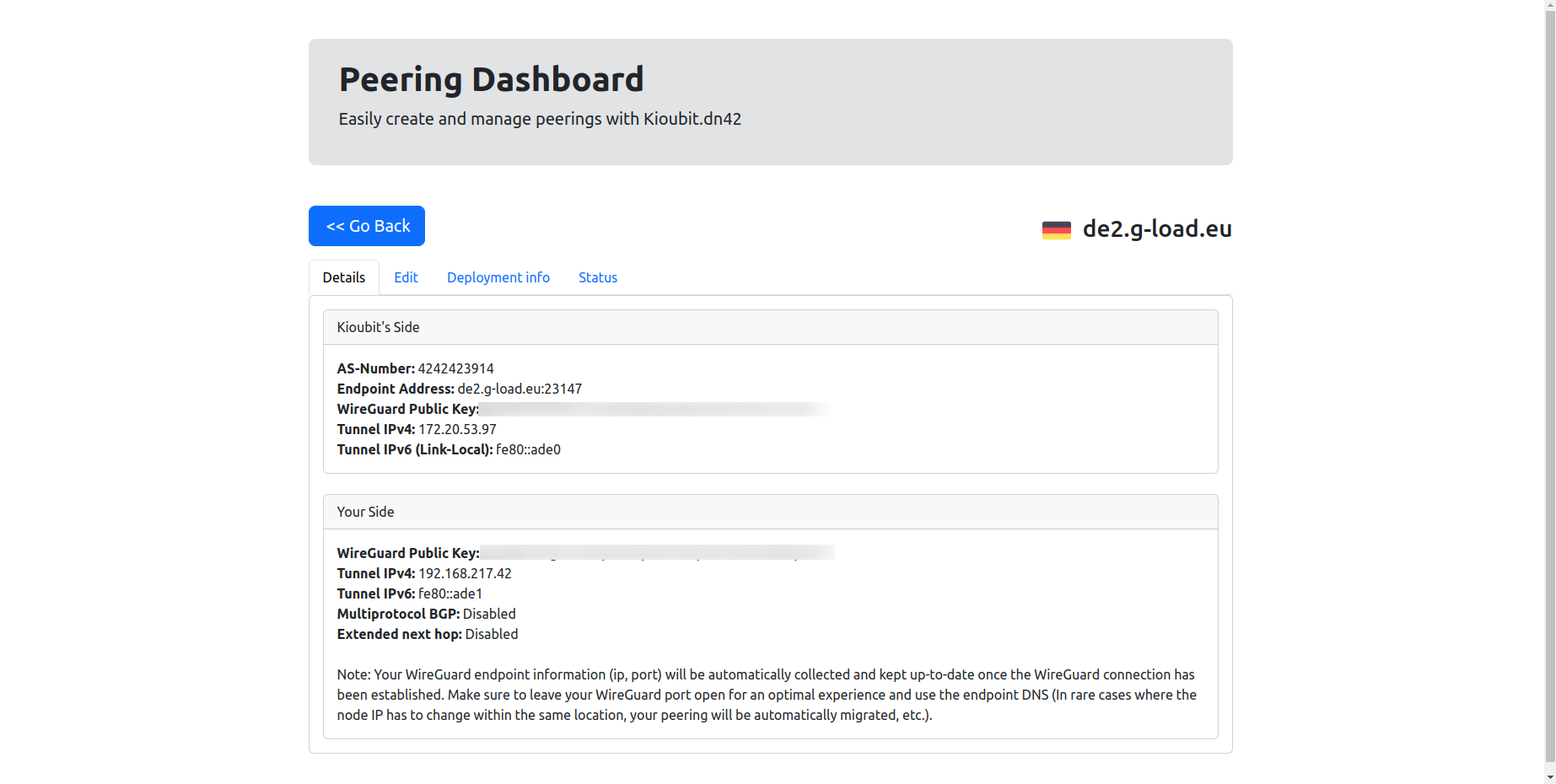This screenshot has width=1556, height=784.
Task: Open the Edit tab
Action: coord(406,277)
